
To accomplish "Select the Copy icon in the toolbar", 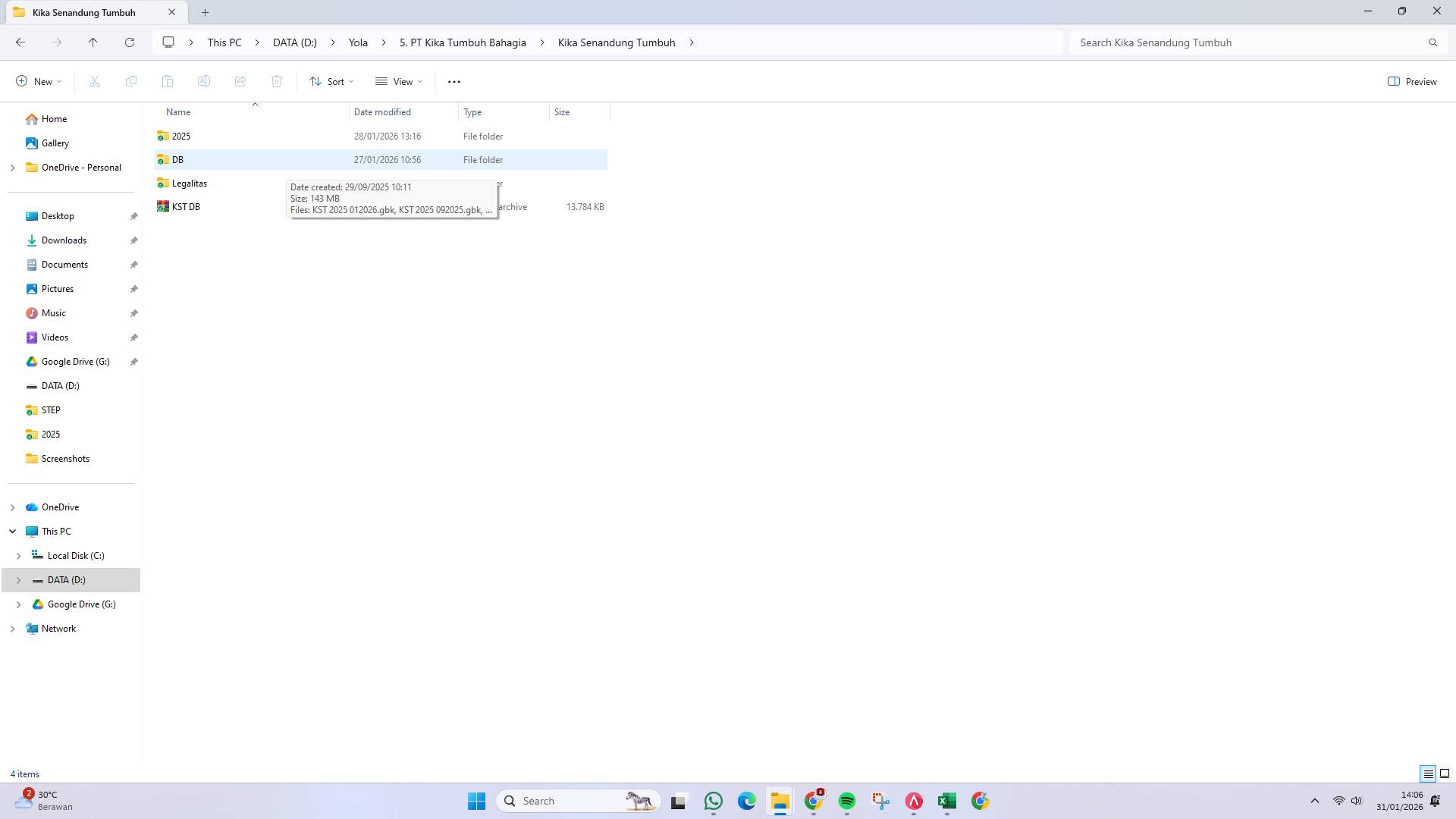I will (130, 81).
